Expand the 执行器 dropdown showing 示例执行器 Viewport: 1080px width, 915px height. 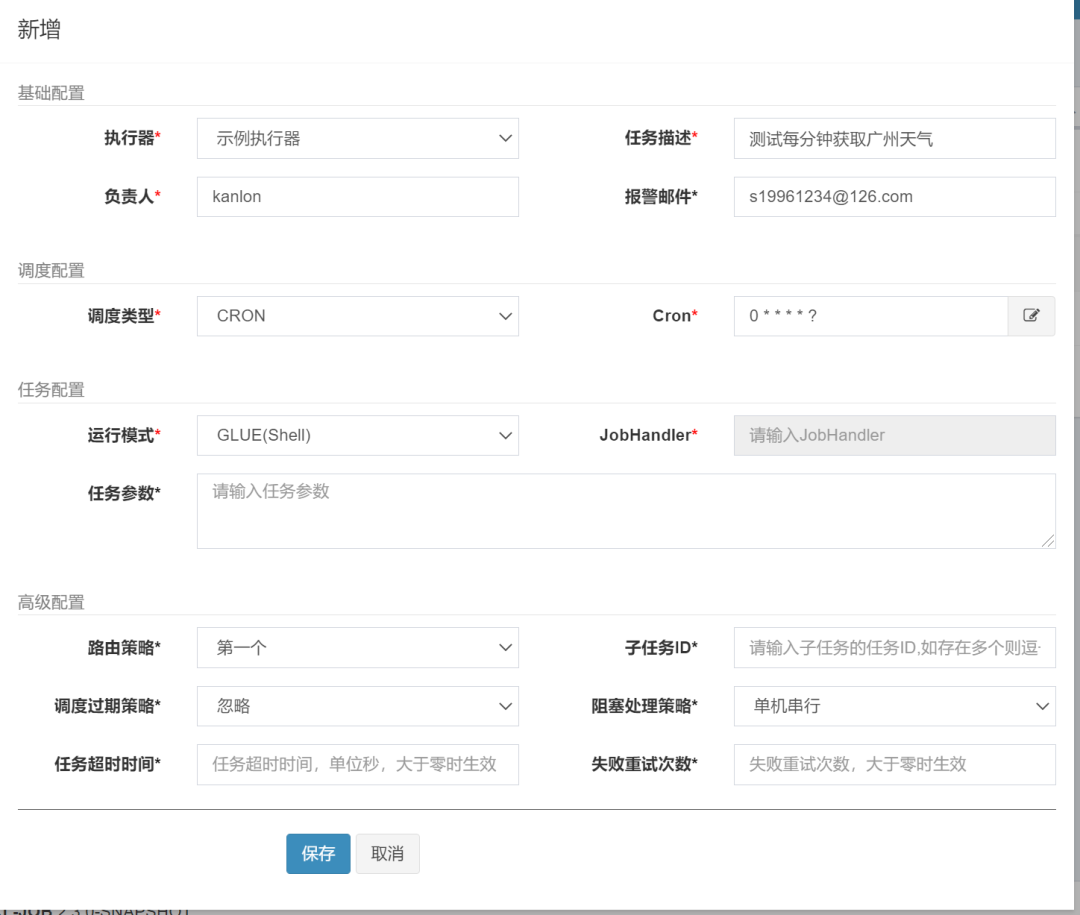coord(357,138)
